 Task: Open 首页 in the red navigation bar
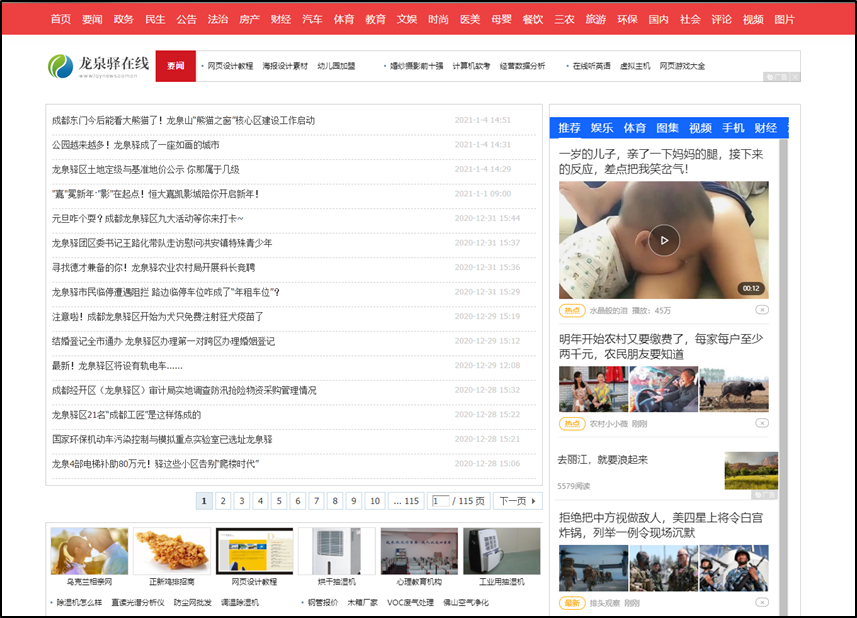click(61, 20)
